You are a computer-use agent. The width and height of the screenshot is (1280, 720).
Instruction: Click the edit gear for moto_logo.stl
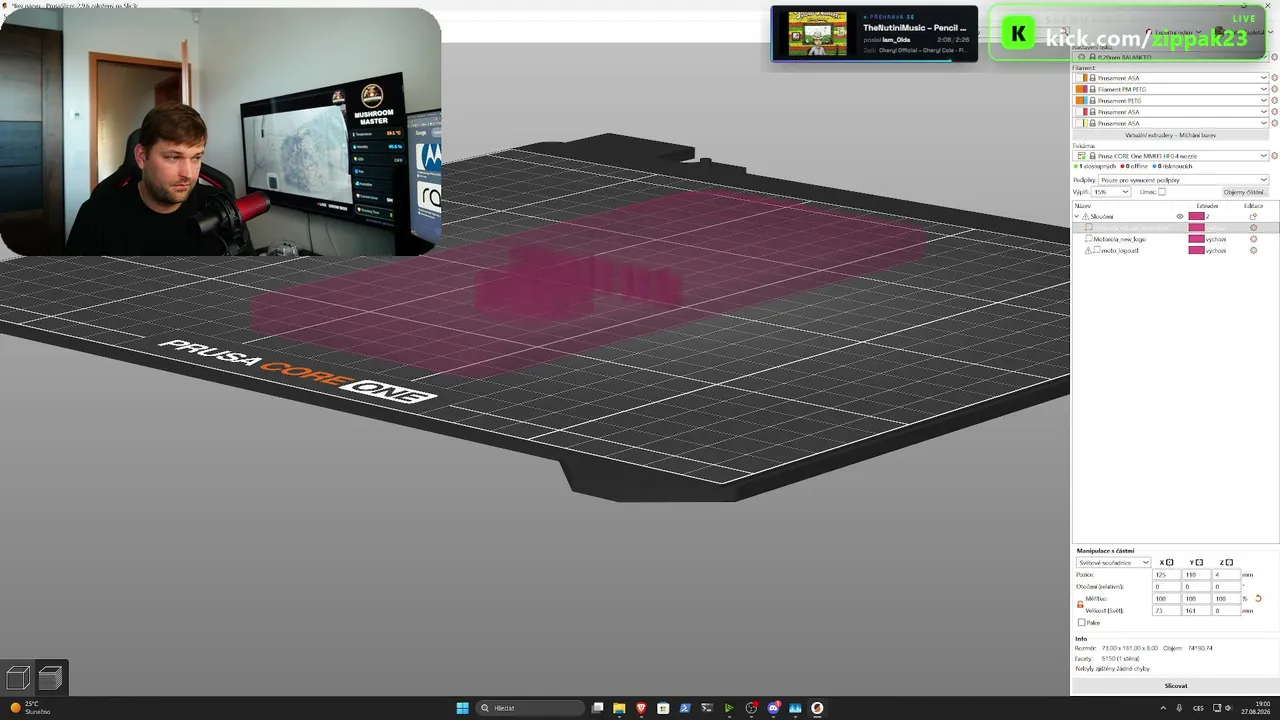click(x=1253, y=250)
